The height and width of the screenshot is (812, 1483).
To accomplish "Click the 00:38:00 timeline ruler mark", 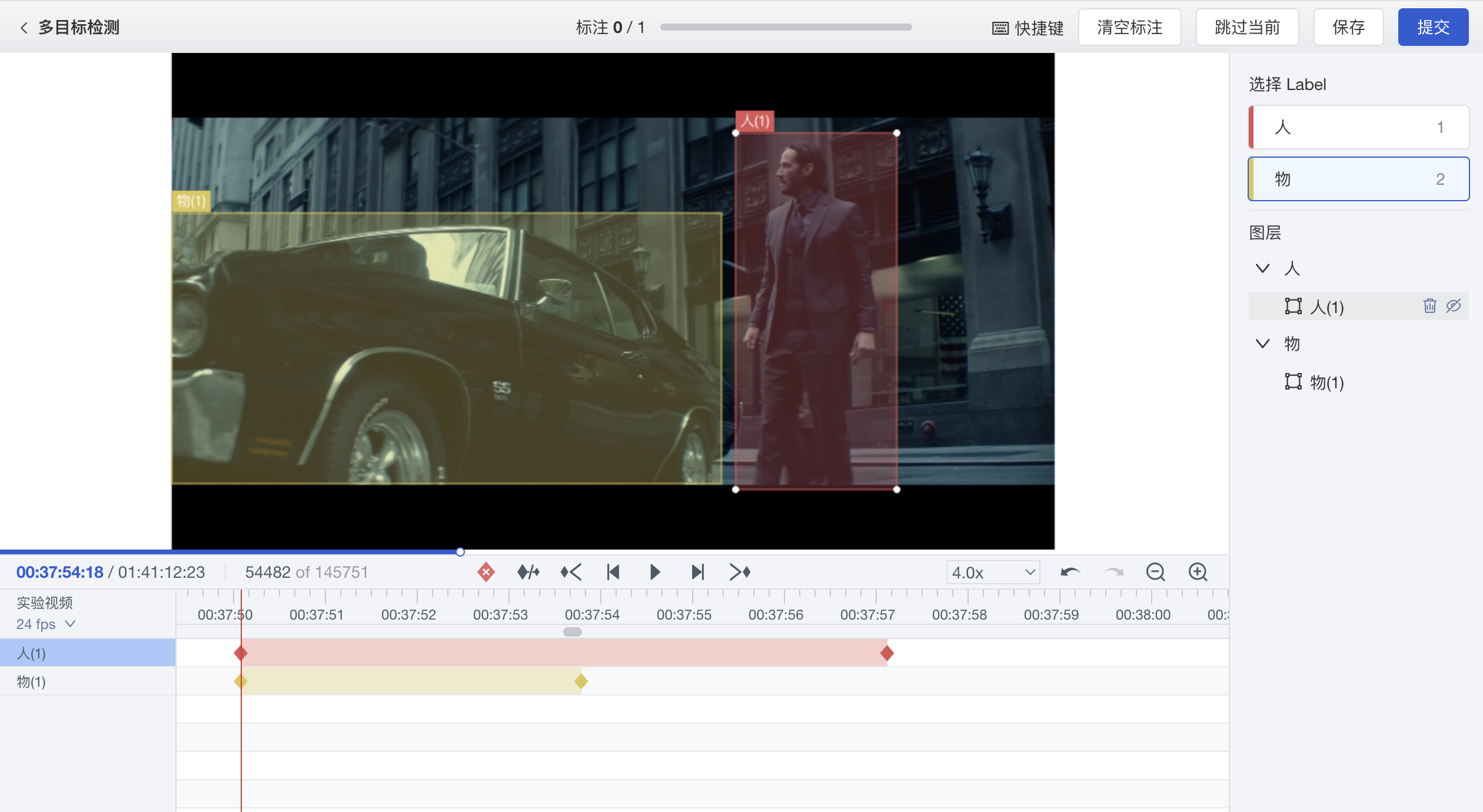I will pos(1143,615).
